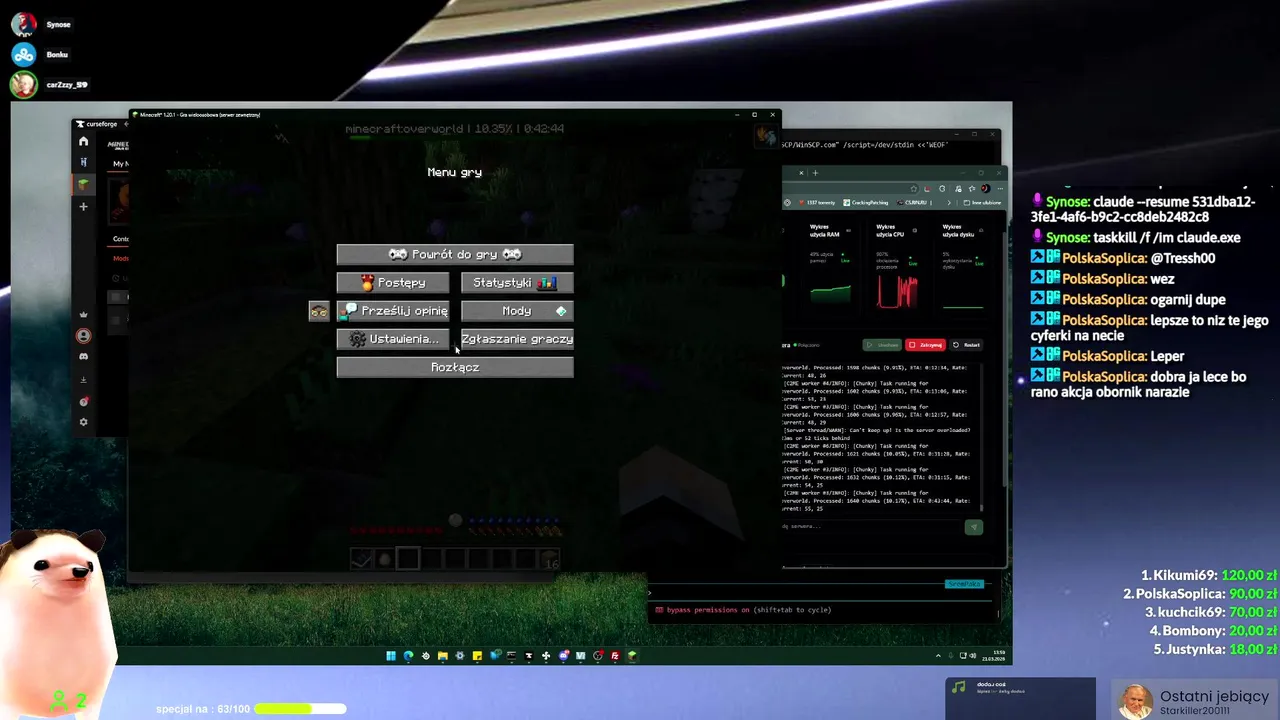Viewport: 1280px width, 720px height.
Task: Open Microsoft Edge from the taskbar
Action: [x=408, y=656]
